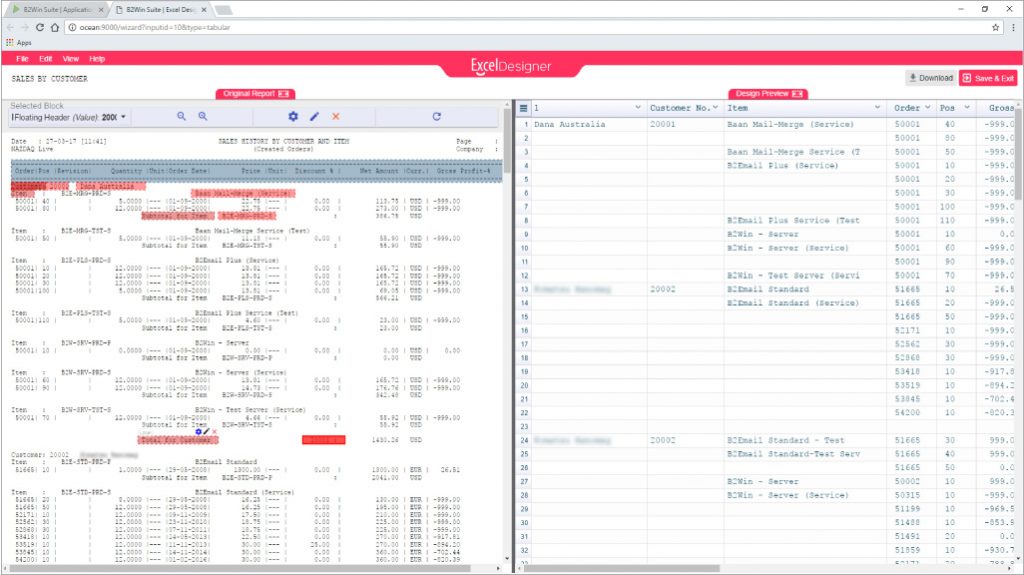Click the Save & Exit button

point(987,78)
